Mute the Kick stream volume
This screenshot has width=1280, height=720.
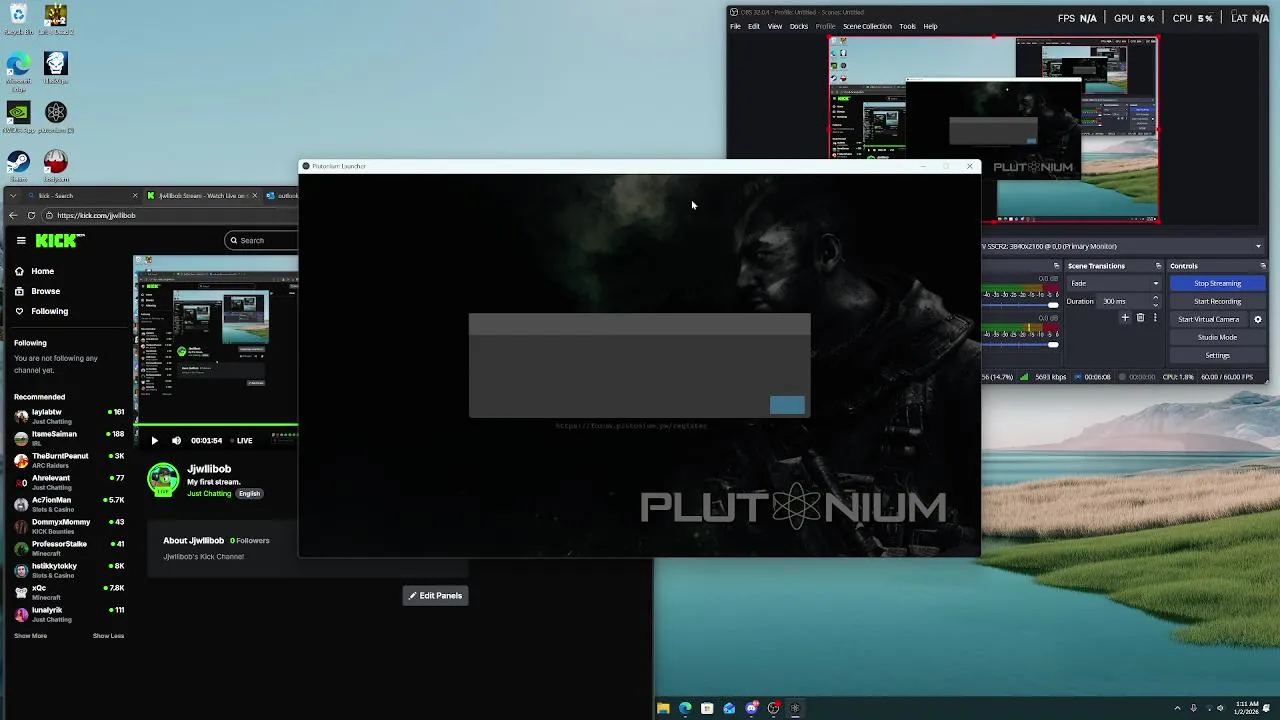[176, 440]
